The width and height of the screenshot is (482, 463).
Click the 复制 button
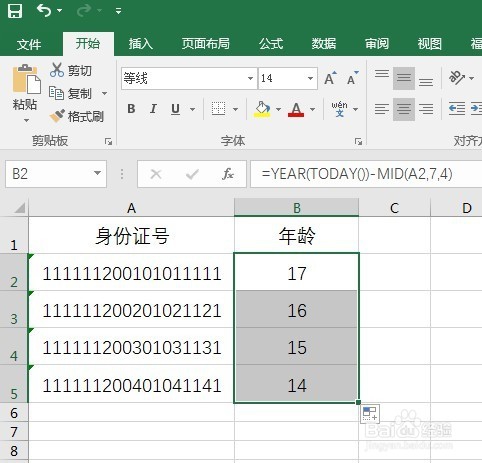[71, 93]
